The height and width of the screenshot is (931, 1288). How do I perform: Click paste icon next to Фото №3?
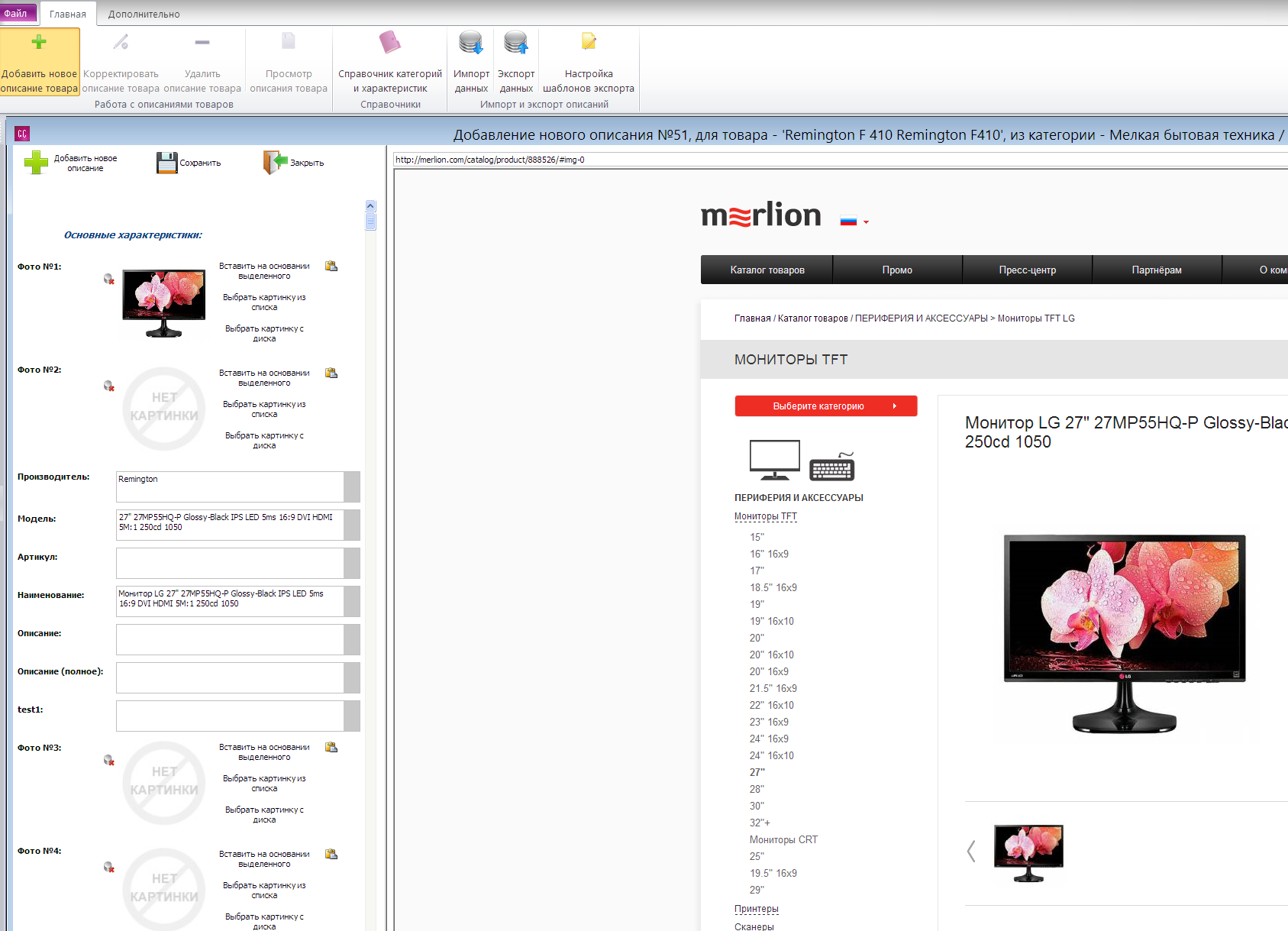coord(331,748)
